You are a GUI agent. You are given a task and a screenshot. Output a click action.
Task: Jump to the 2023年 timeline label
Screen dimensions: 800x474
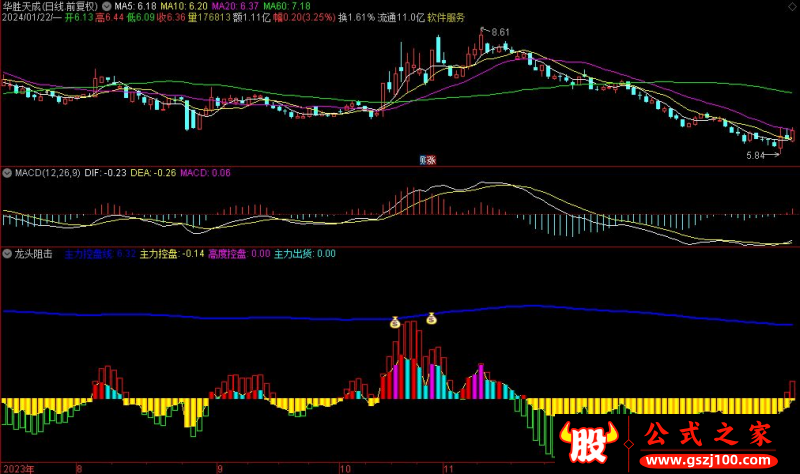[19, 467]
